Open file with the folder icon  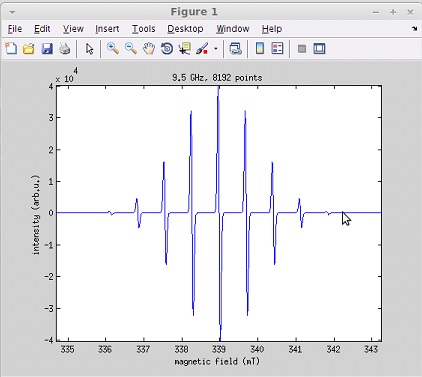[x=29, y=49]
